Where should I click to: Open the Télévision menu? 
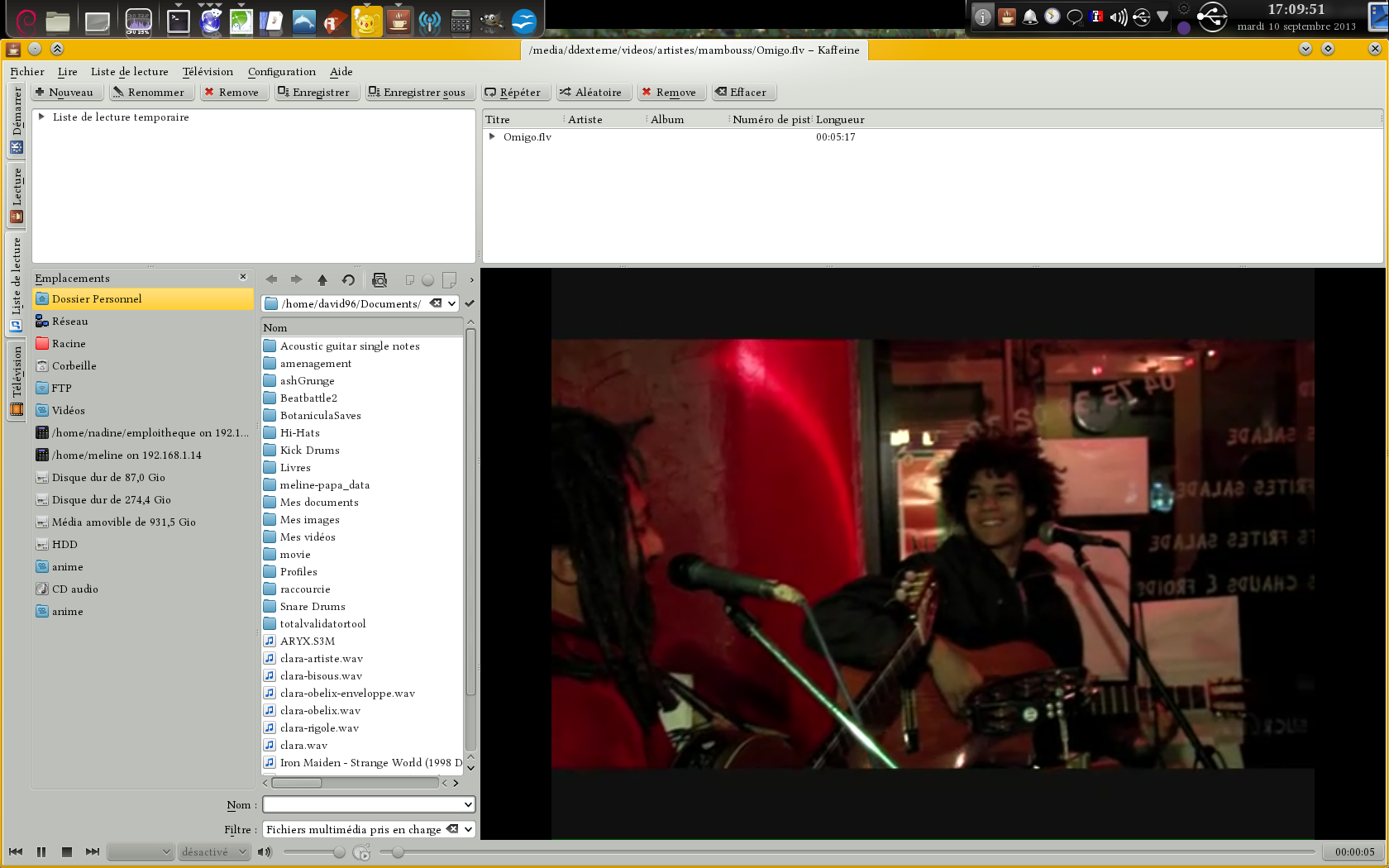[x=208, y=72]
